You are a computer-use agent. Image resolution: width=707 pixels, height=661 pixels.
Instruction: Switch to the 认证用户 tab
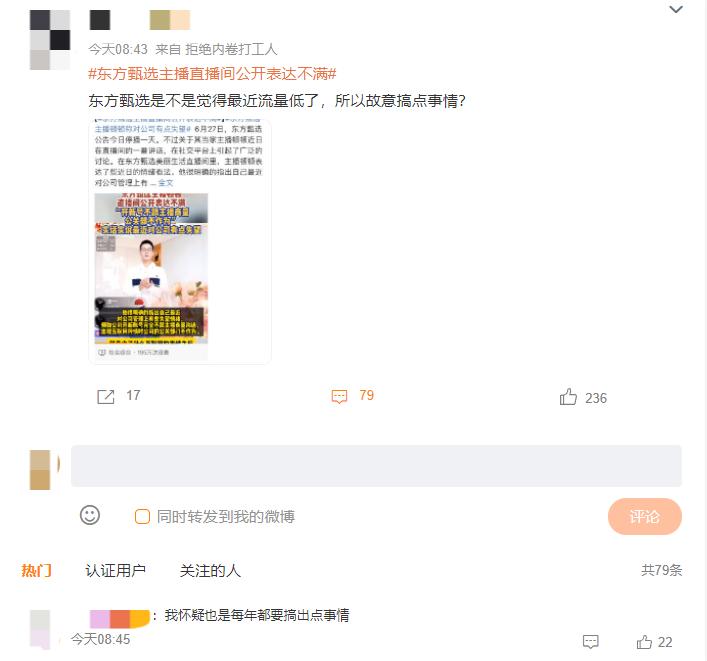coord(115,570)
